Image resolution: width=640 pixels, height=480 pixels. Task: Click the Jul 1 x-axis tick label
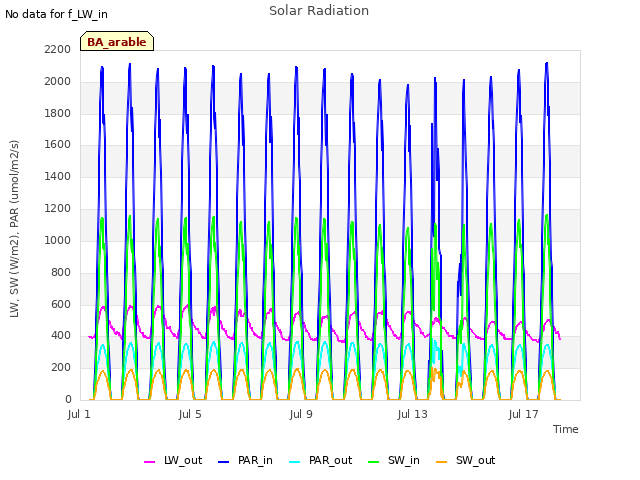[79, 414]
